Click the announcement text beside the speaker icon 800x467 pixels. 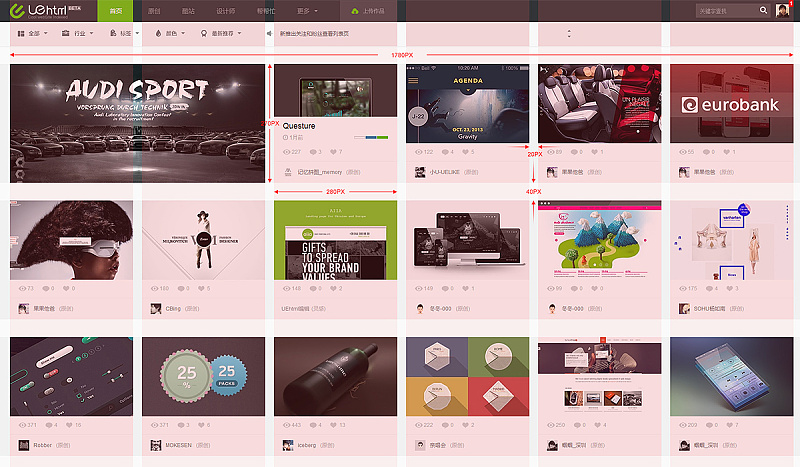tap(314, 33)
